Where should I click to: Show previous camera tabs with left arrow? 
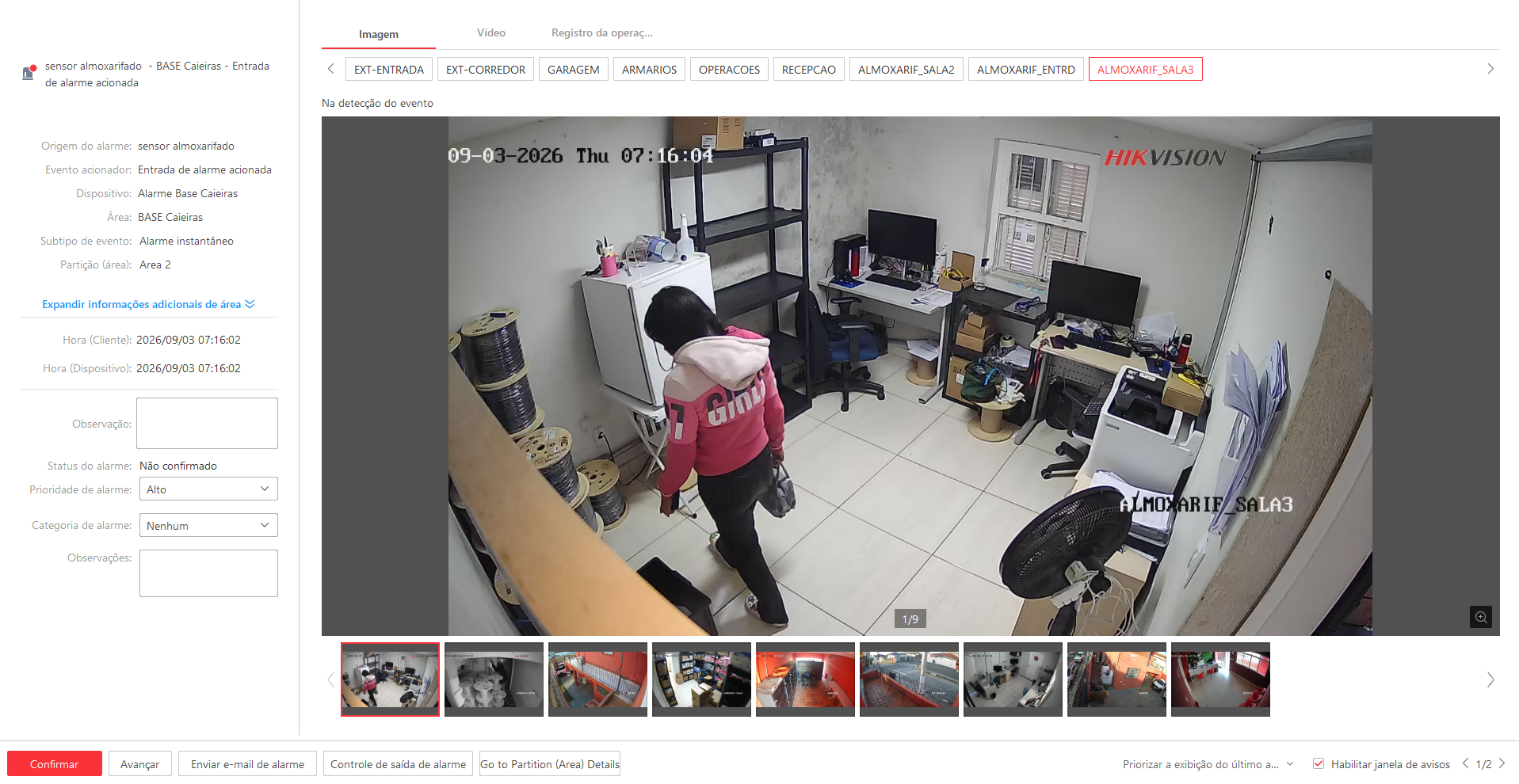click(x=331, y=69)
